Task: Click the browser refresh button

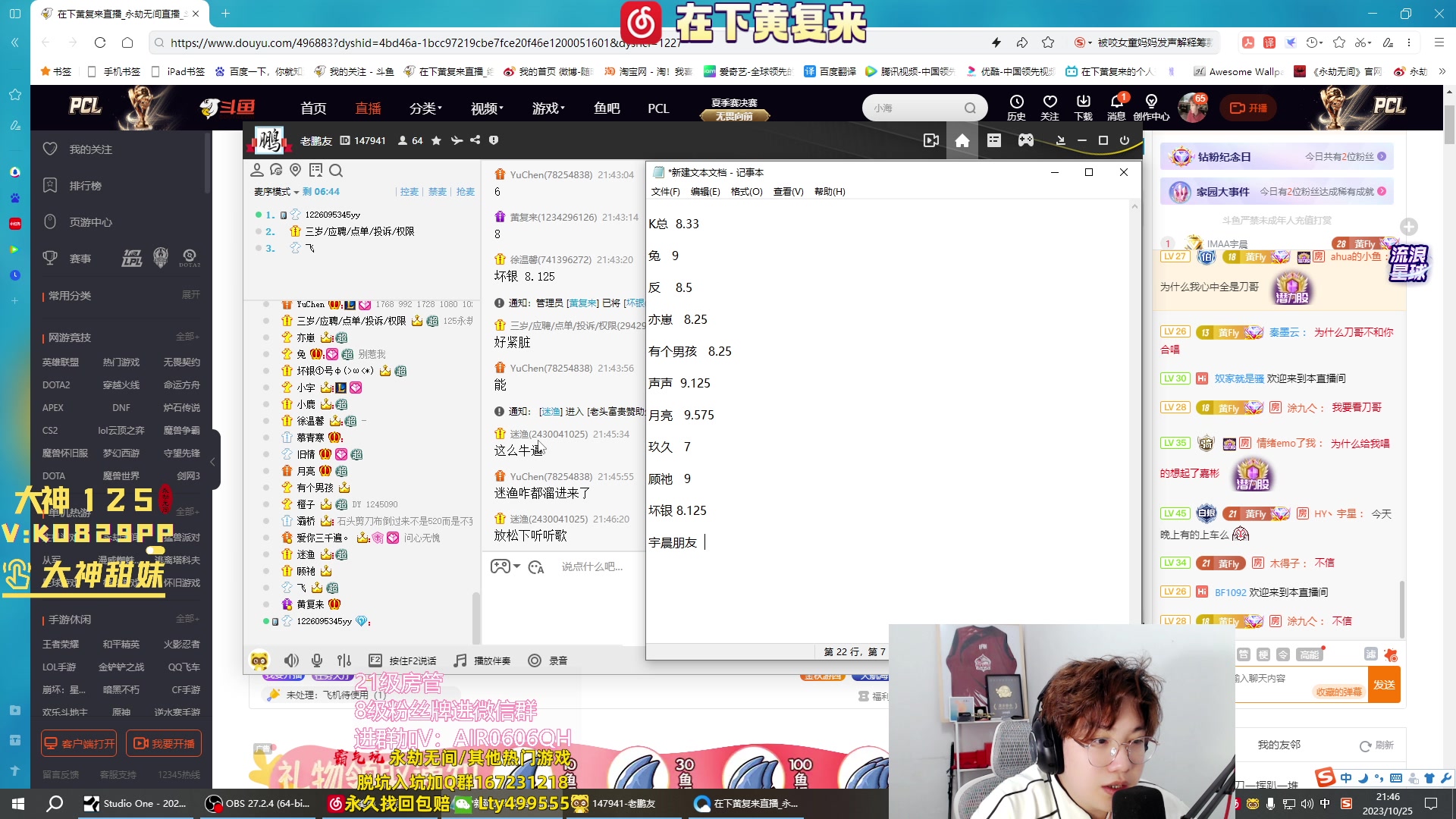Action: pyautogui.click(x=100, y=42)
